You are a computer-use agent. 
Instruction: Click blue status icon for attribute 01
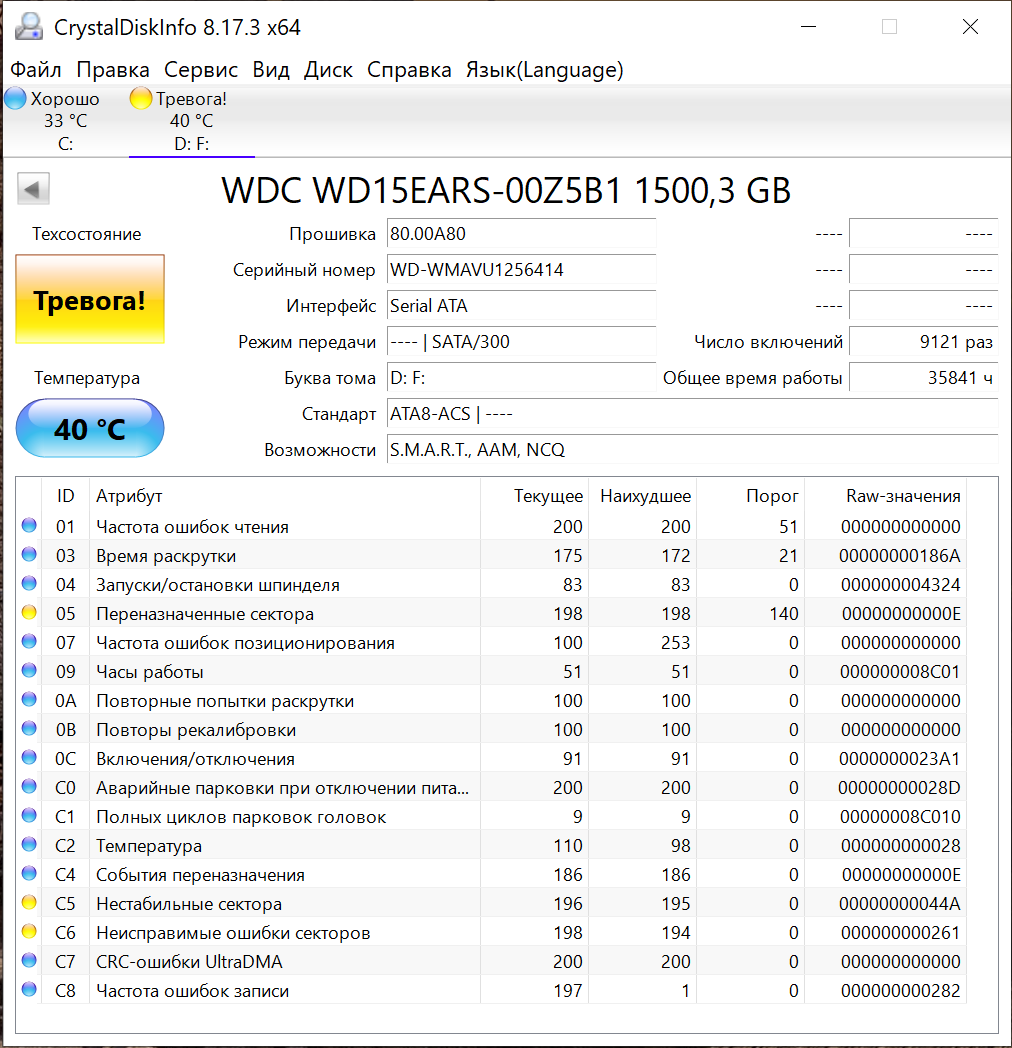30,526
